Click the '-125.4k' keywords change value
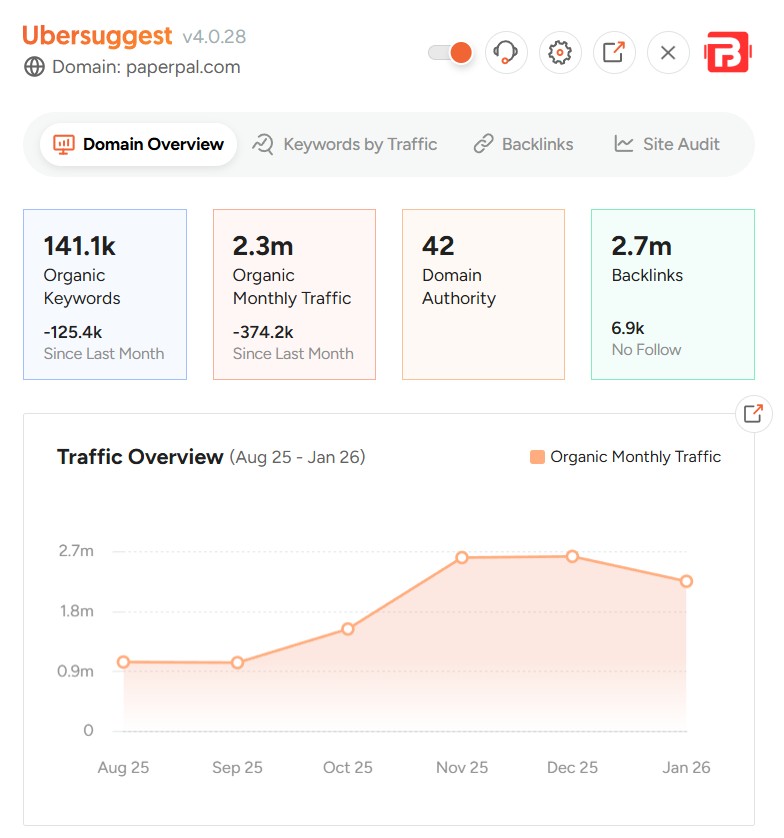 73,332
